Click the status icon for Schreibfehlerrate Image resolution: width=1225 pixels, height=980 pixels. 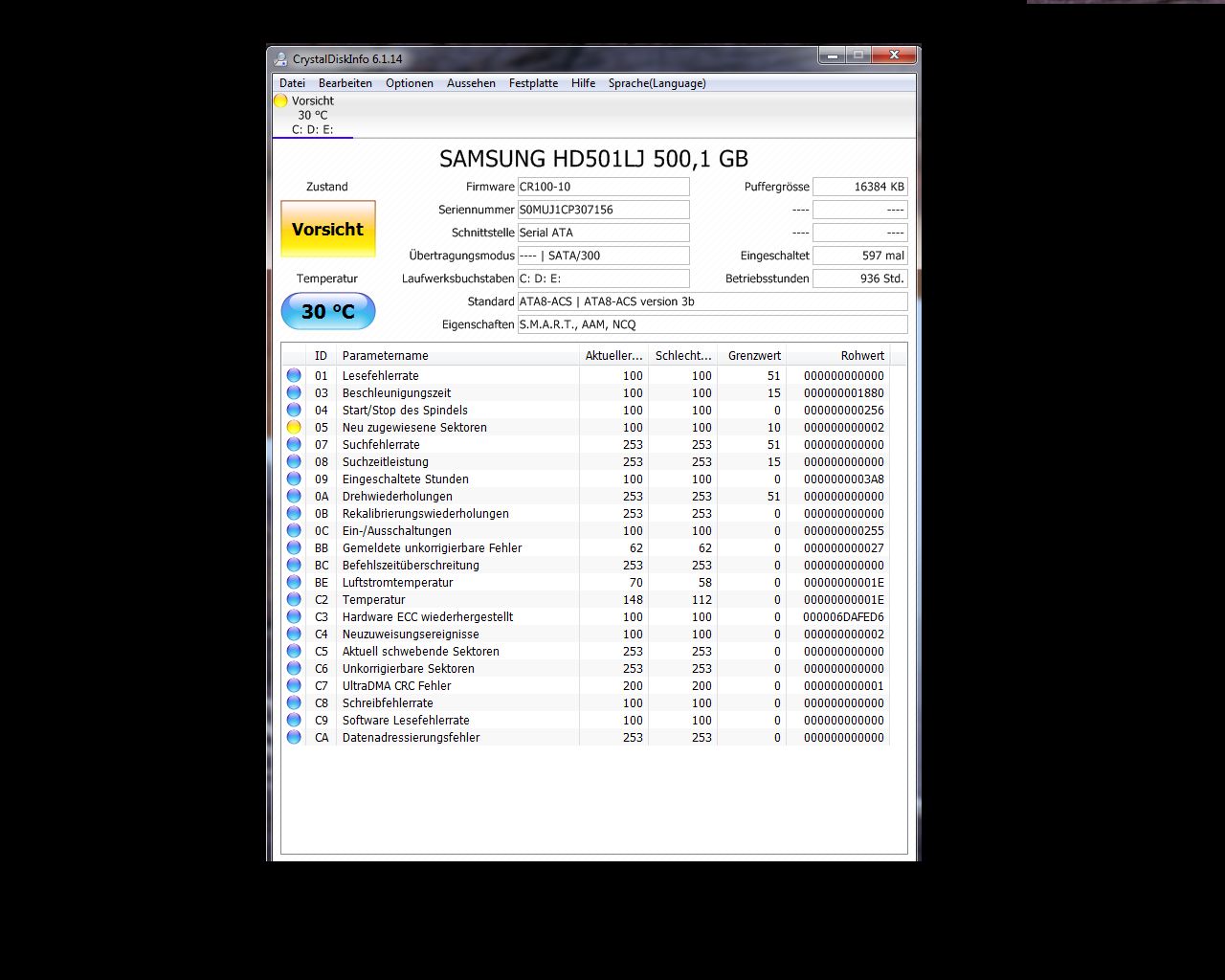(x=294, y=702)
